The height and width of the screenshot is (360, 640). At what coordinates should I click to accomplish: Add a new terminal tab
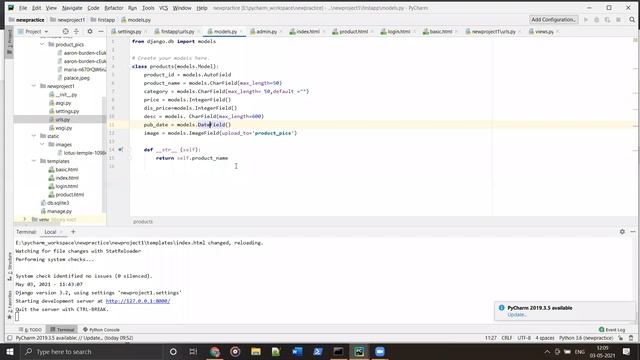[73, 232]
